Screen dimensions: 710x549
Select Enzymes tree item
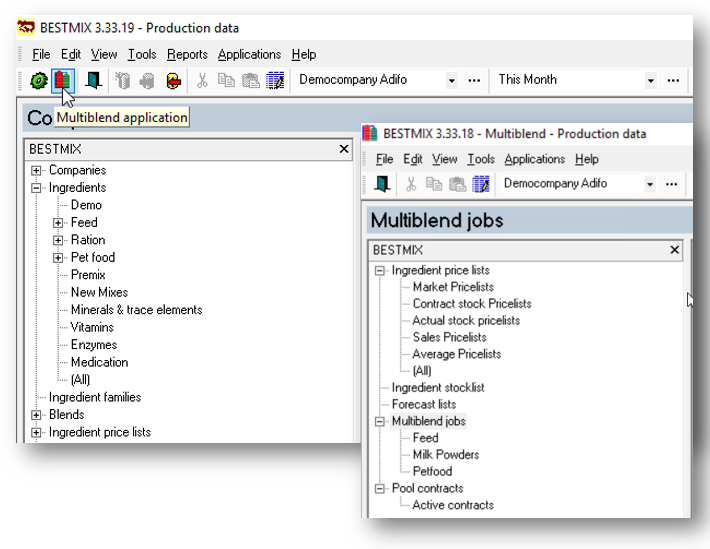(94, 345)
